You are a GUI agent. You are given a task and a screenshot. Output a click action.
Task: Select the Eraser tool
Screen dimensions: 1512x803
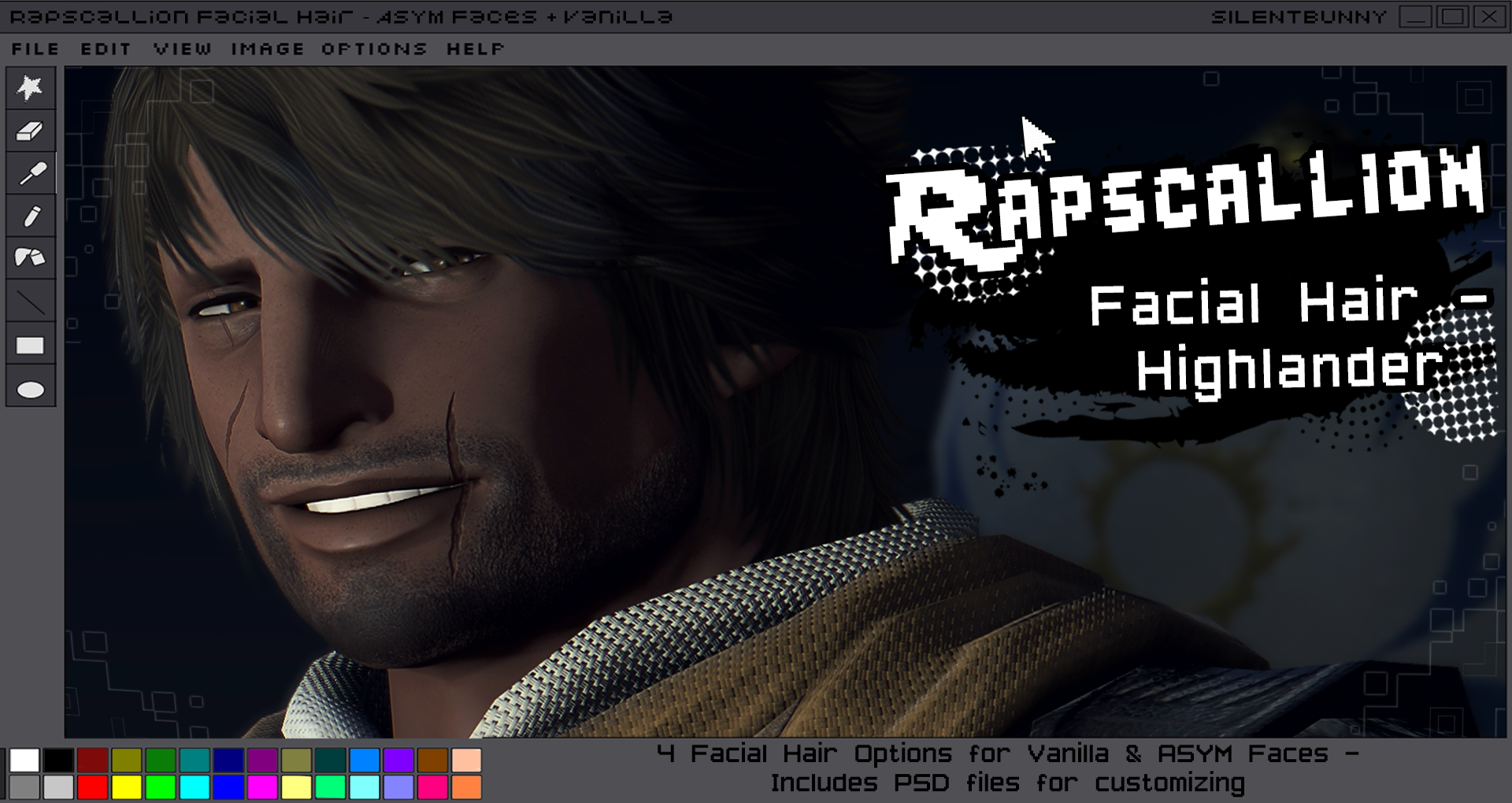point(30,131)
